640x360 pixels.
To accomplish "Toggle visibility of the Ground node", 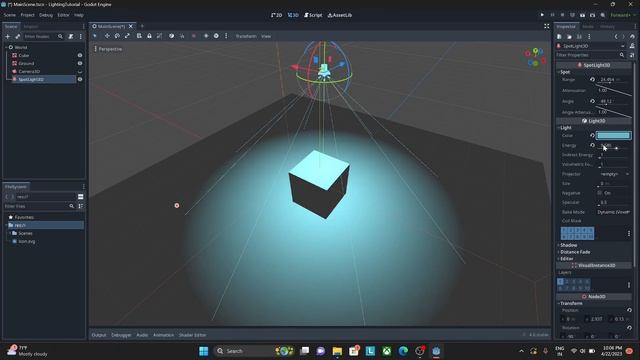I will point(80,63).
